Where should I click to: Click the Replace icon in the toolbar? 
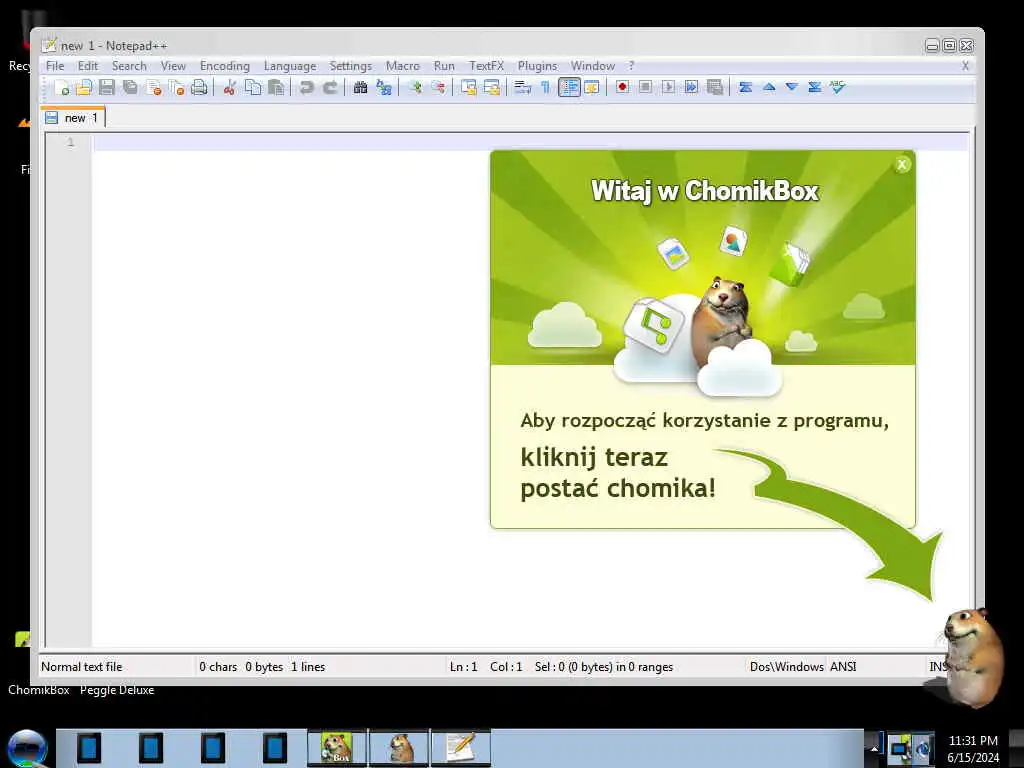click(x=384, y=87)
